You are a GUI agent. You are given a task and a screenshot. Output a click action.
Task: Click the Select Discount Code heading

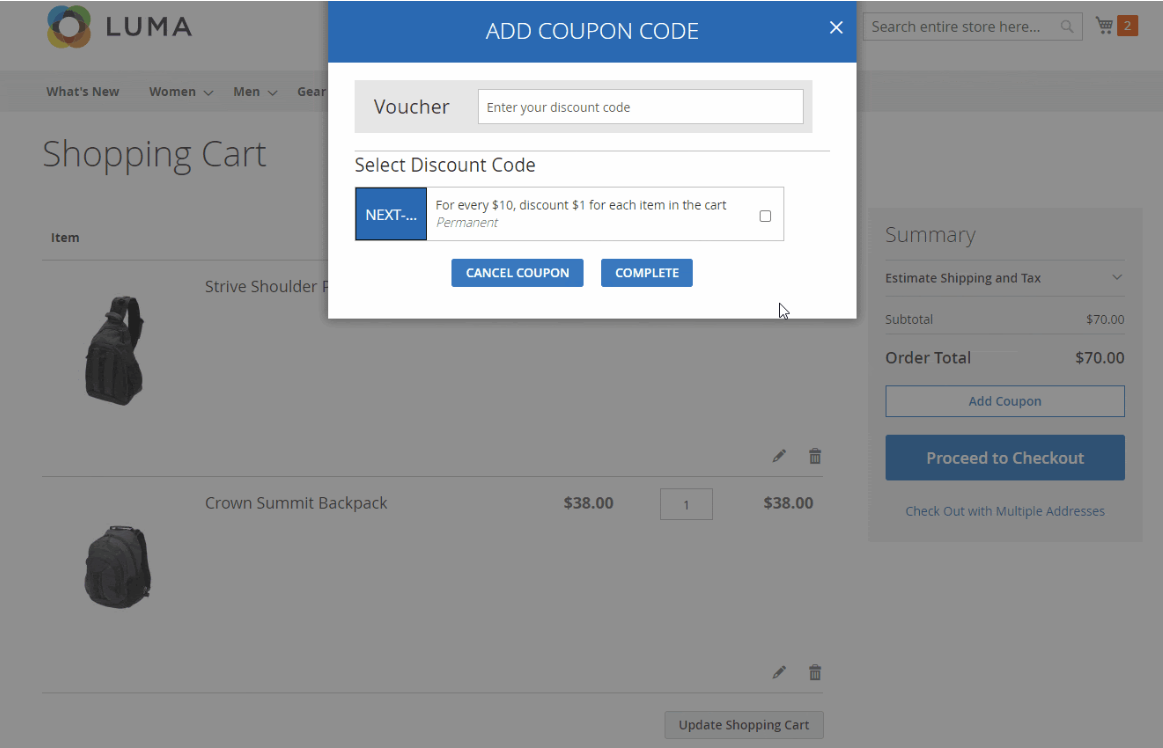coord(445,165)
